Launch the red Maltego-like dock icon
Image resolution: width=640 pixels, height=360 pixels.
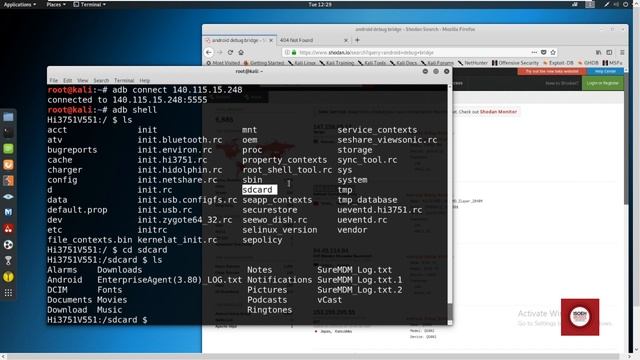tap(8, 229)
